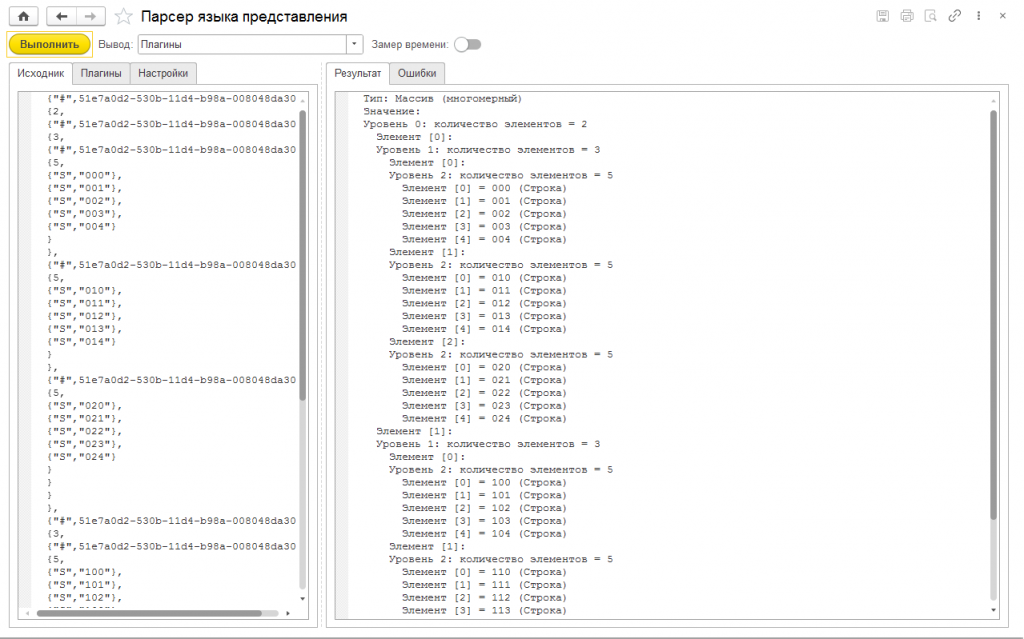Click source line {"S","012"},
The width and height of the screenshot is (1024, 639).
[85, 316]
